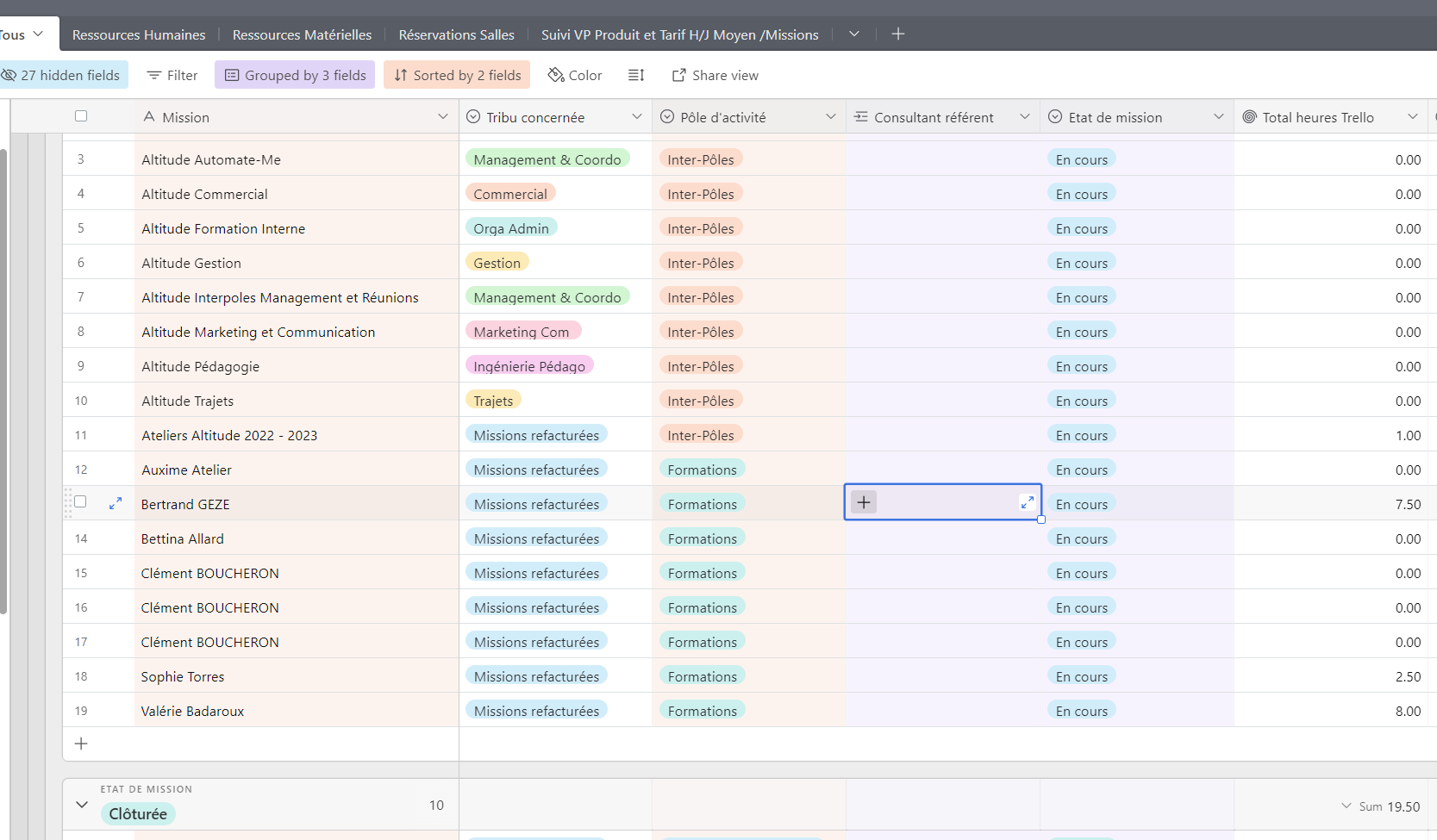Select the 7.50 hours cell

coord(1331,504)
